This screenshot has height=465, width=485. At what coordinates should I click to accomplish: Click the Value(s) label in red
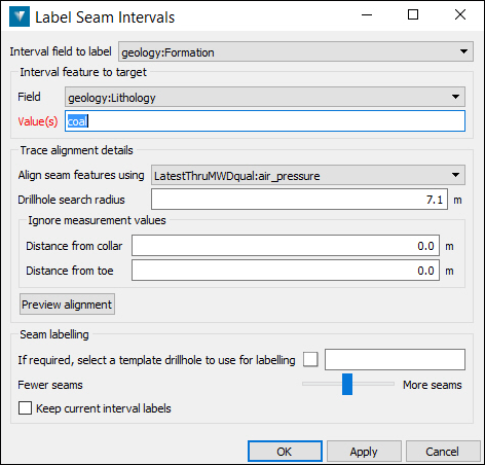pyautogui.click(x=38, y=121)
